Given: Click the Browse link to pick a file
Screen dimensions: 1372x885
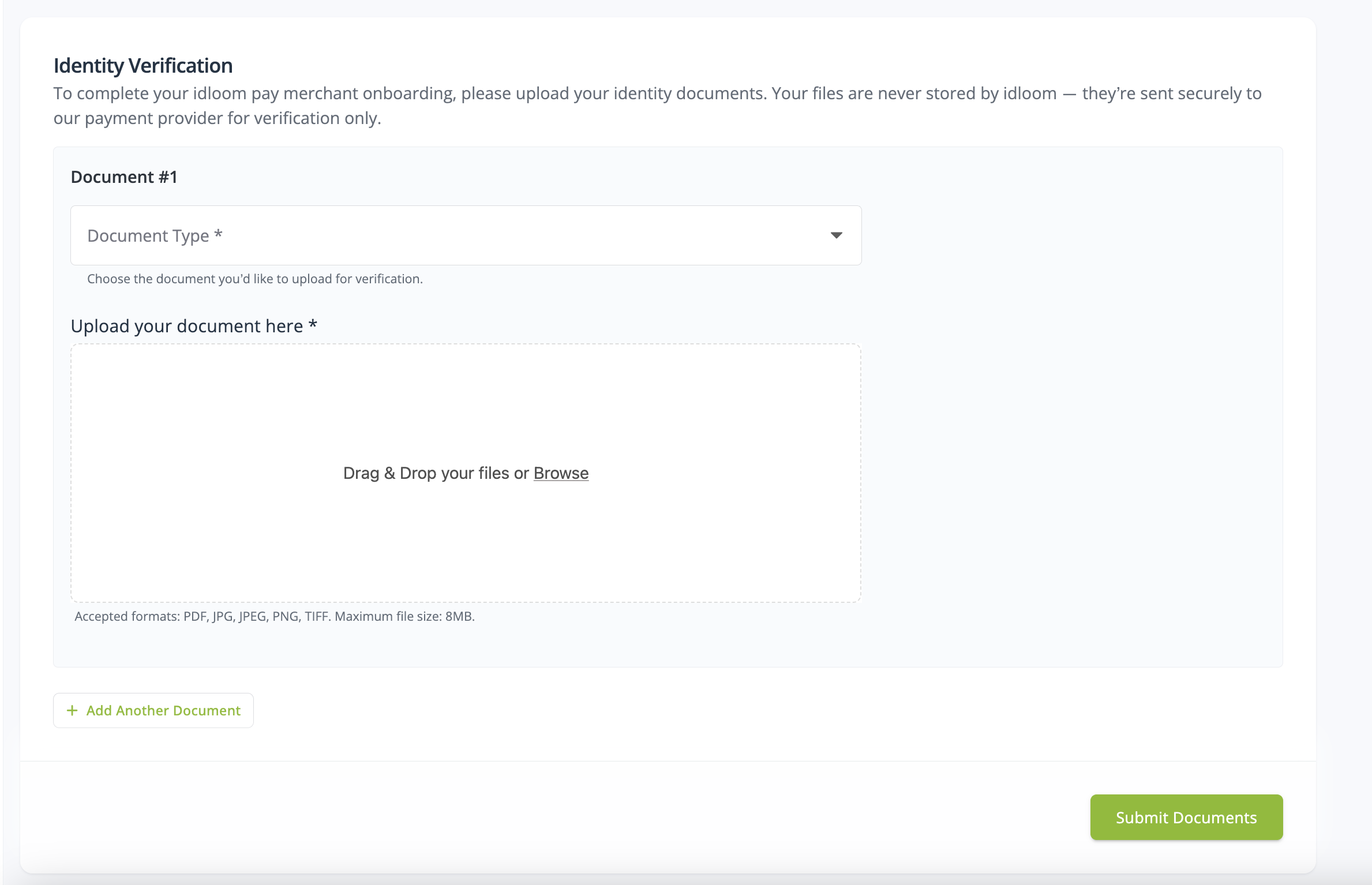Looking at the screenshot, I should pos(561,472).
